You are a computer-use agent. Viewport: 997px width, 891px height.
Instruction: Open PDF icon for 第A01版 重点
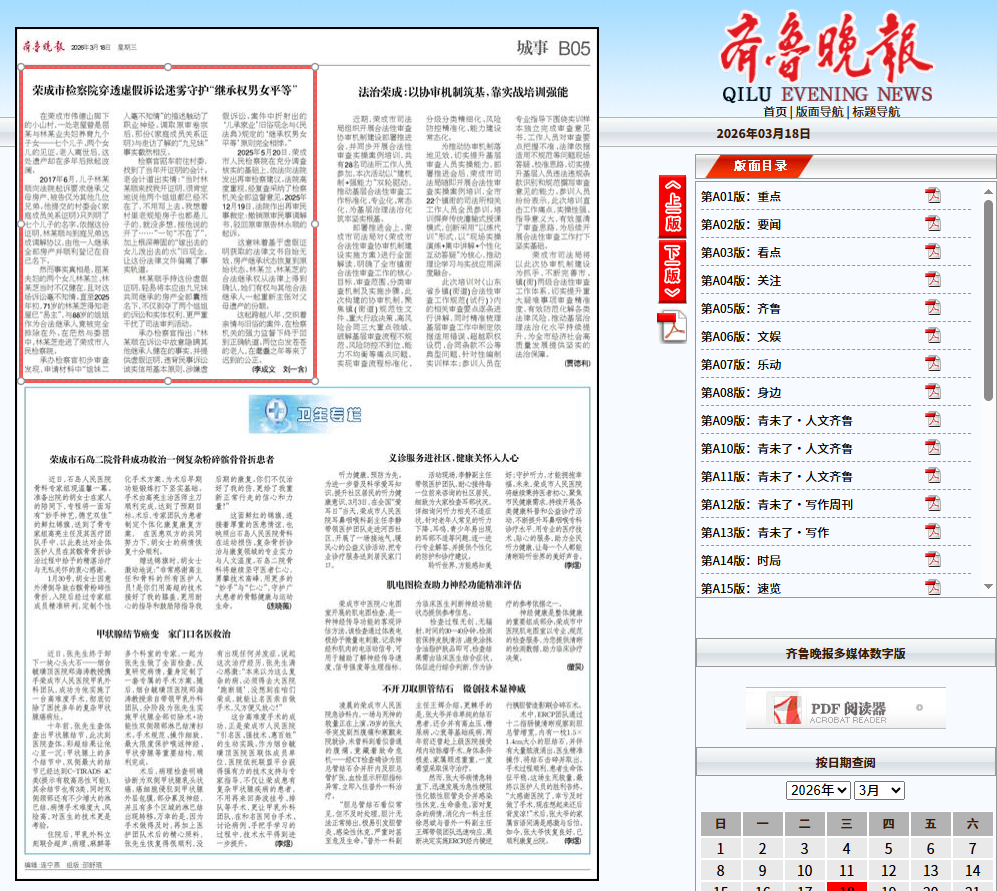pos(934,196)
